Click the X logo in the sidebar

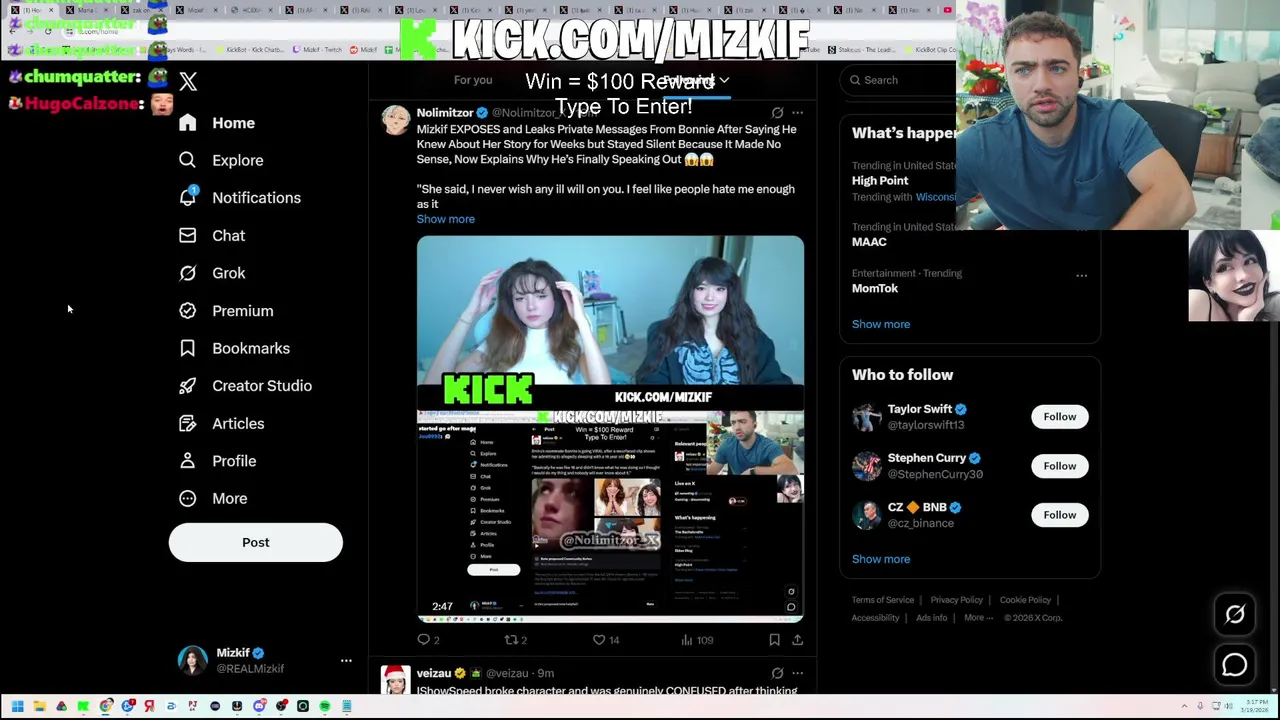pyautogui.click(x=188, y=82)
